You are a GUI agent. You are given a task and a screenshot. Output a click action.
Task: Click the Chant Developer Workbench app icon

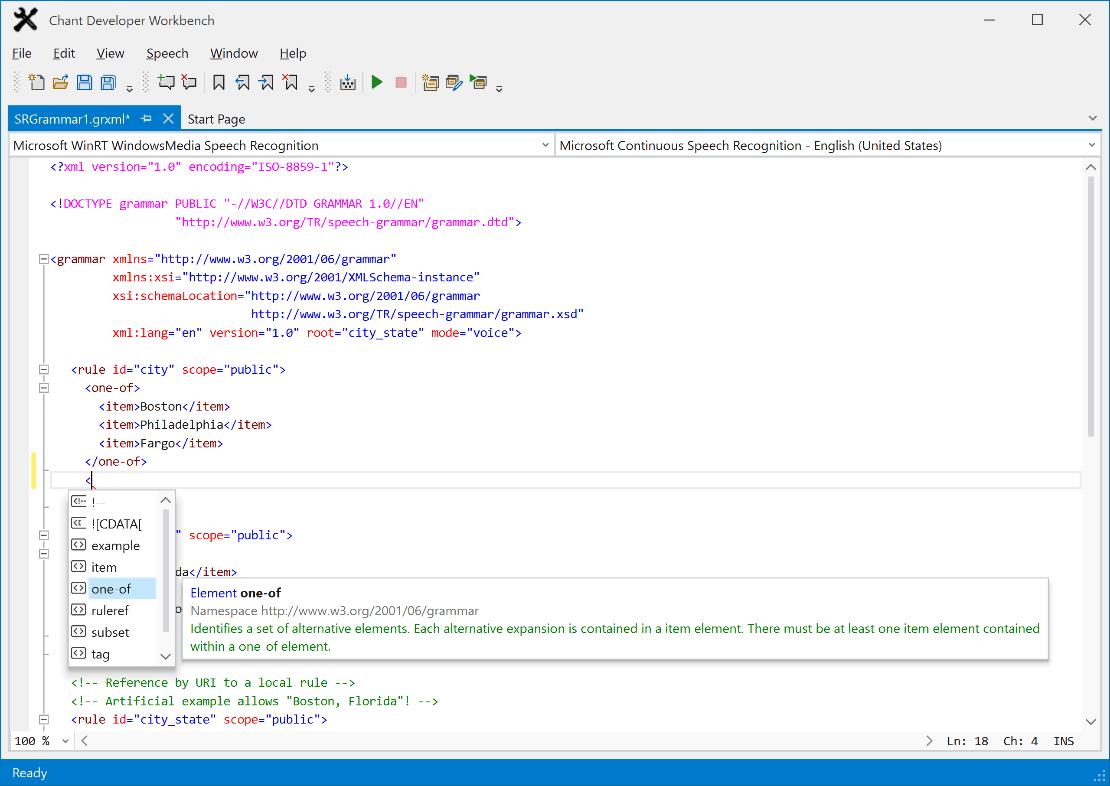point(25,20)
